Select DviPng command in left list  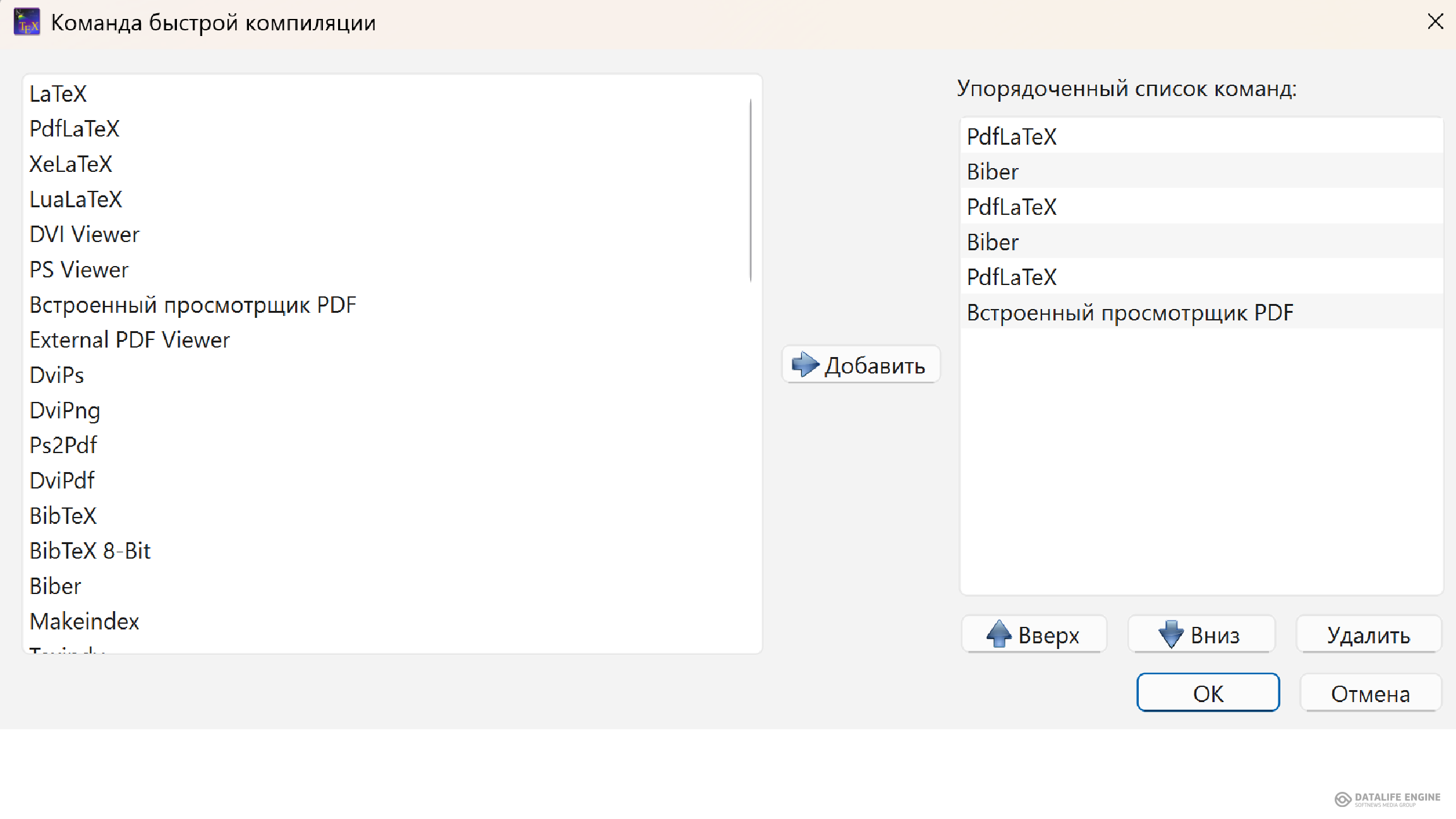(65, 411)
